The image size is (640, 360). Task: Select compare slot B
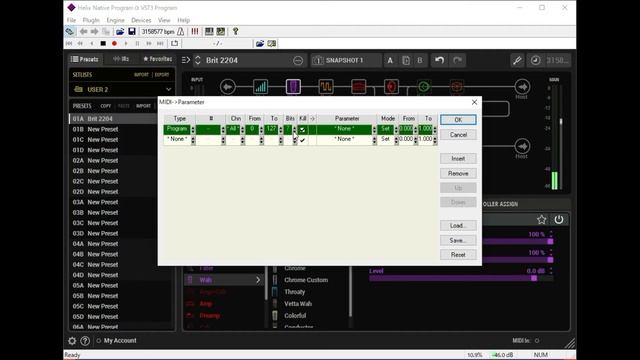pyautogui.click(x=420, y=60)
